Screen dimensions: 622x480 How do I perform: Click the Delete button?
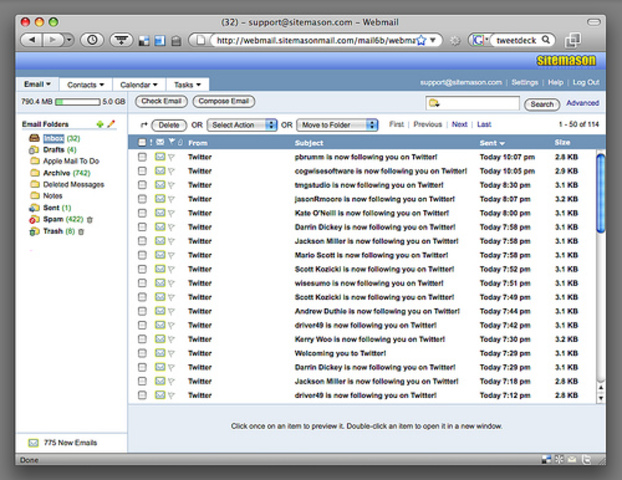169,125
